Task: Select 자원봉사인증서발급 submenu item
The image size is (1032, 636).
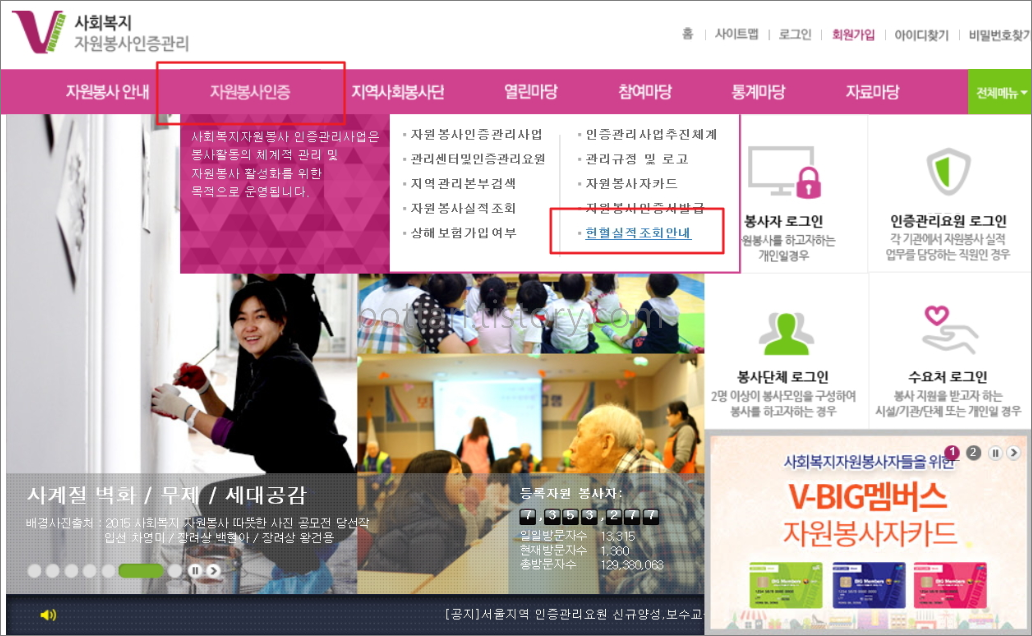Action: (x=644, y=208)
